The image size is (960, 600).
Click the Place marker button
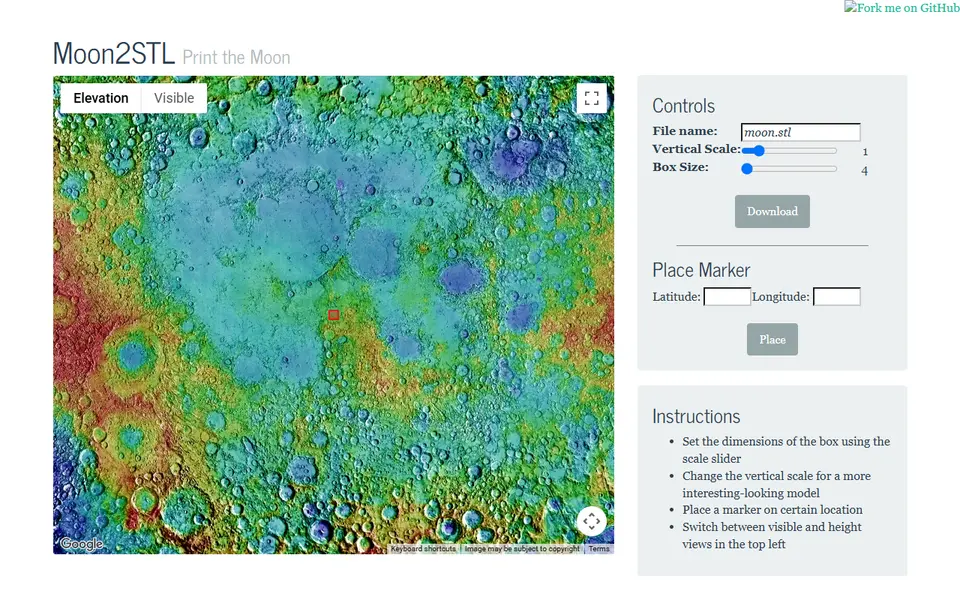772,339
